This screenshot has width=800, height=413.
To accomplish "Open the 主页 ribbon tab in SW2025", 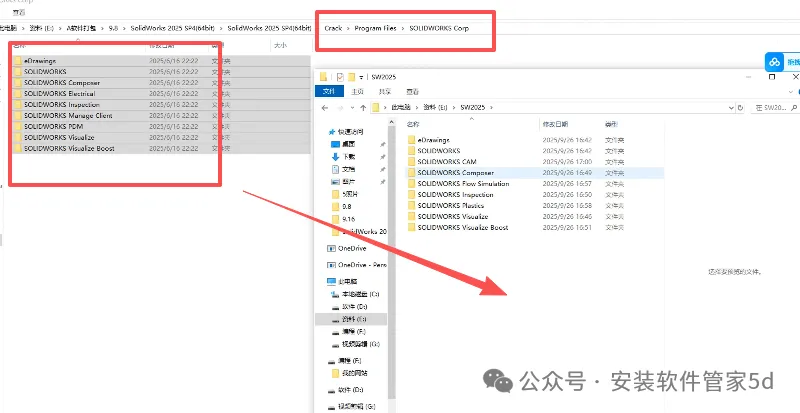I will click(x=357, y=92).
